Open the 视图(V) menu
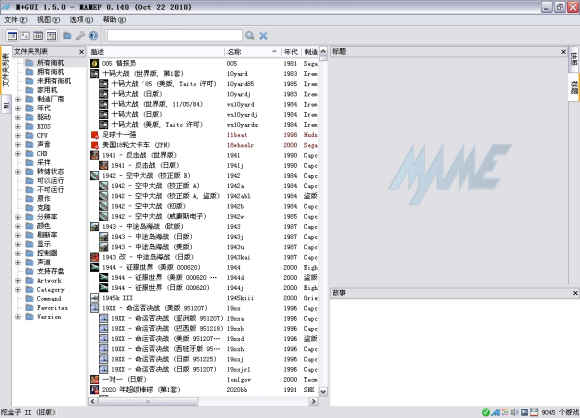 pyautogui.click(x=48, y=20)
